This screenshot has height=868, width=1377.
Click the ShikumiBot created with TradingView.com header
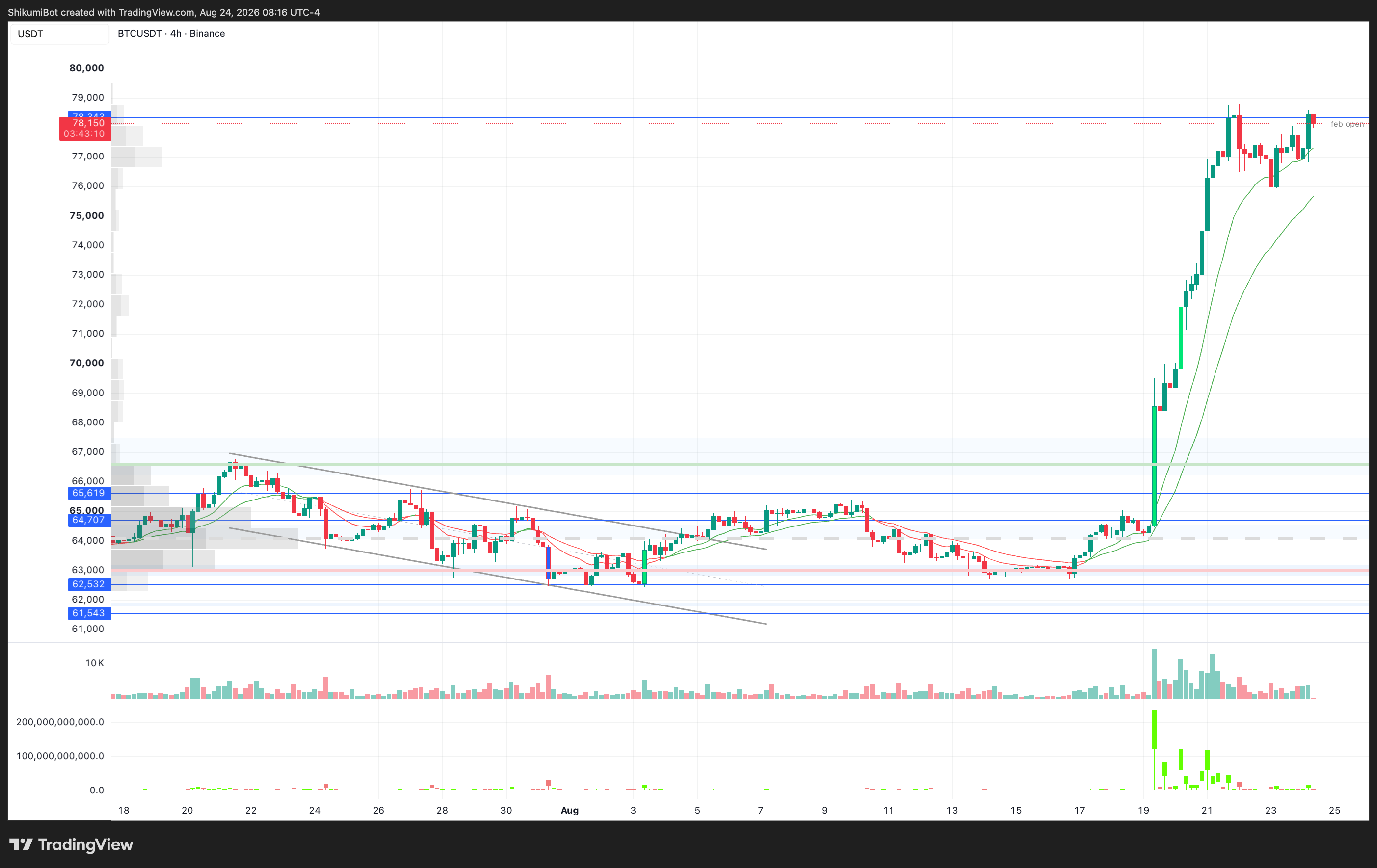pyautogui.click(x=163, y=12)
